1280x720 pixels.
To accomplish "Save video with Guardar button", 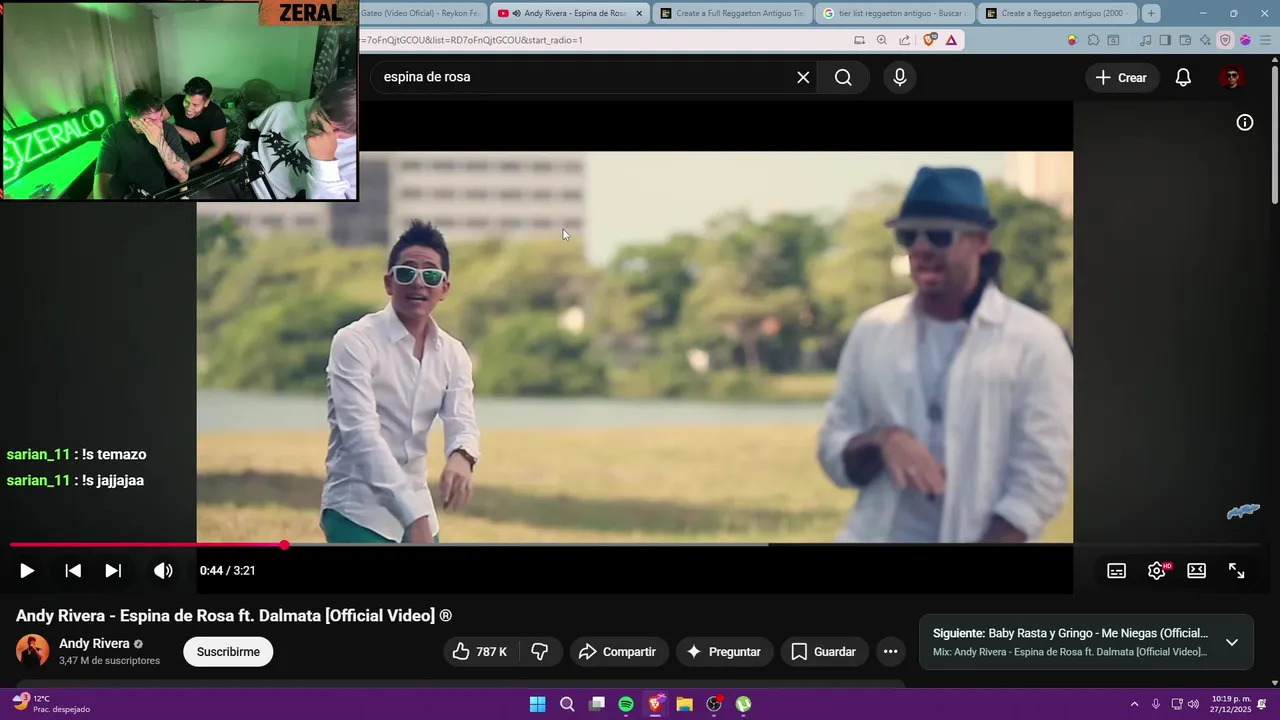I will [x=825, y=652].
